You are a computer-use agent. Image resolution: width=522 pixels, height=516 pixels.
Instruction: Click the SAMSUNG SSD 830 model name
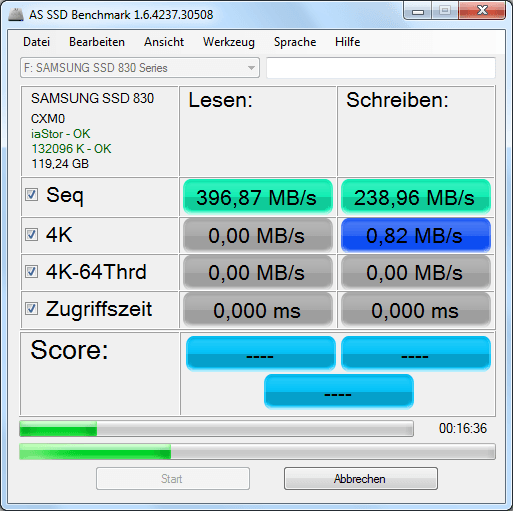click(x=92, y=98)
